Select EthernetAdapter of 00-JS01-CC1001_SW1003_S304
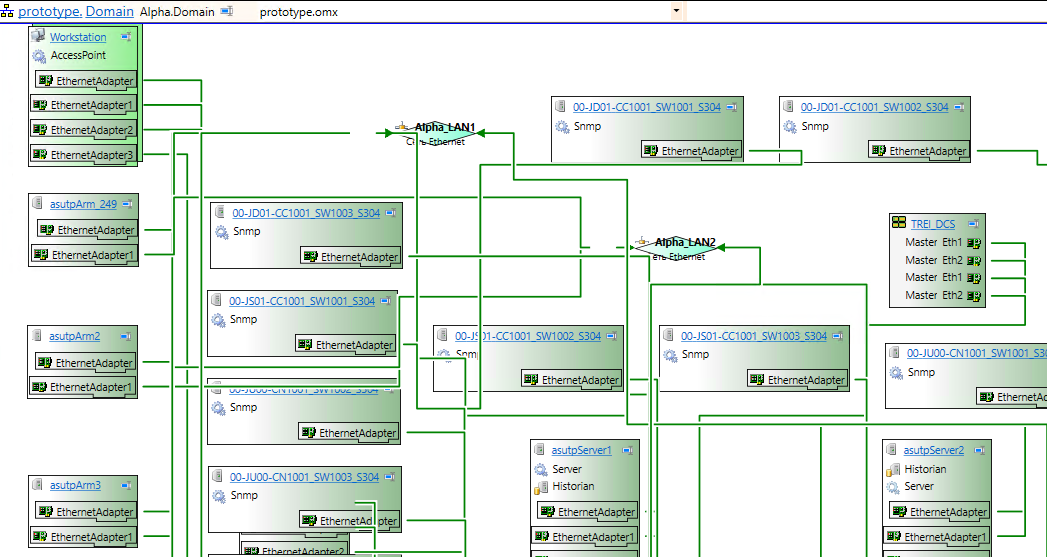1047x557 pixels. (x=798, y=380)
